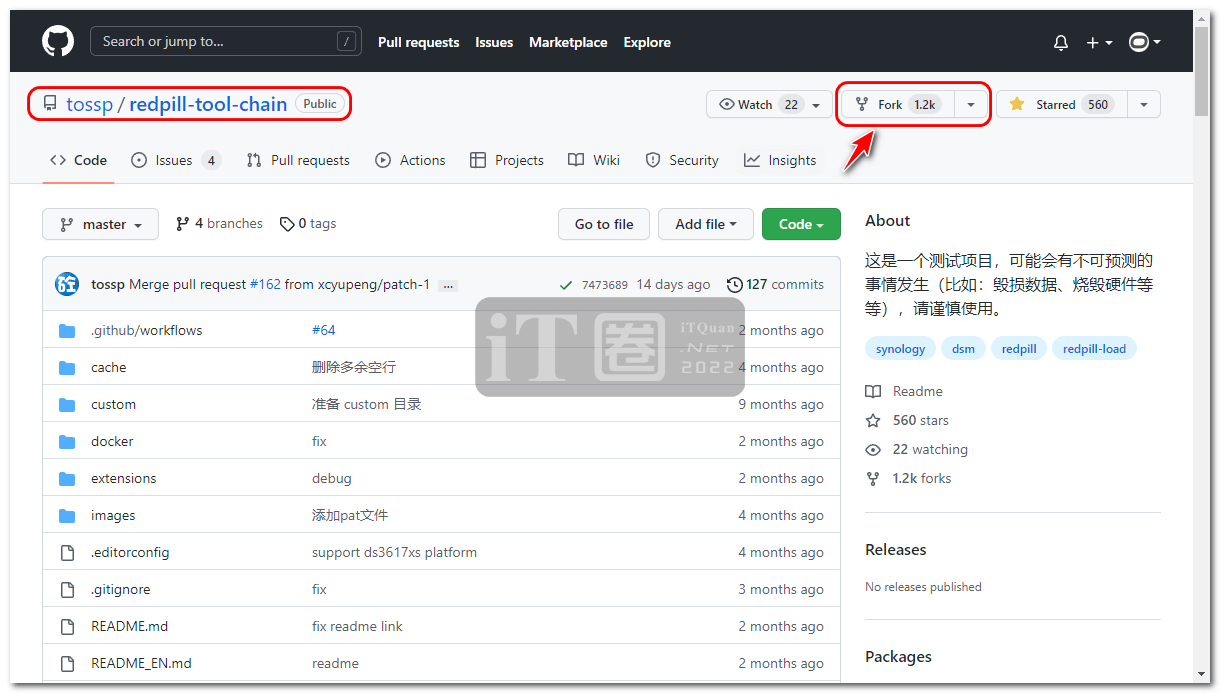Open the Add file dropdown

pos(706,224)
